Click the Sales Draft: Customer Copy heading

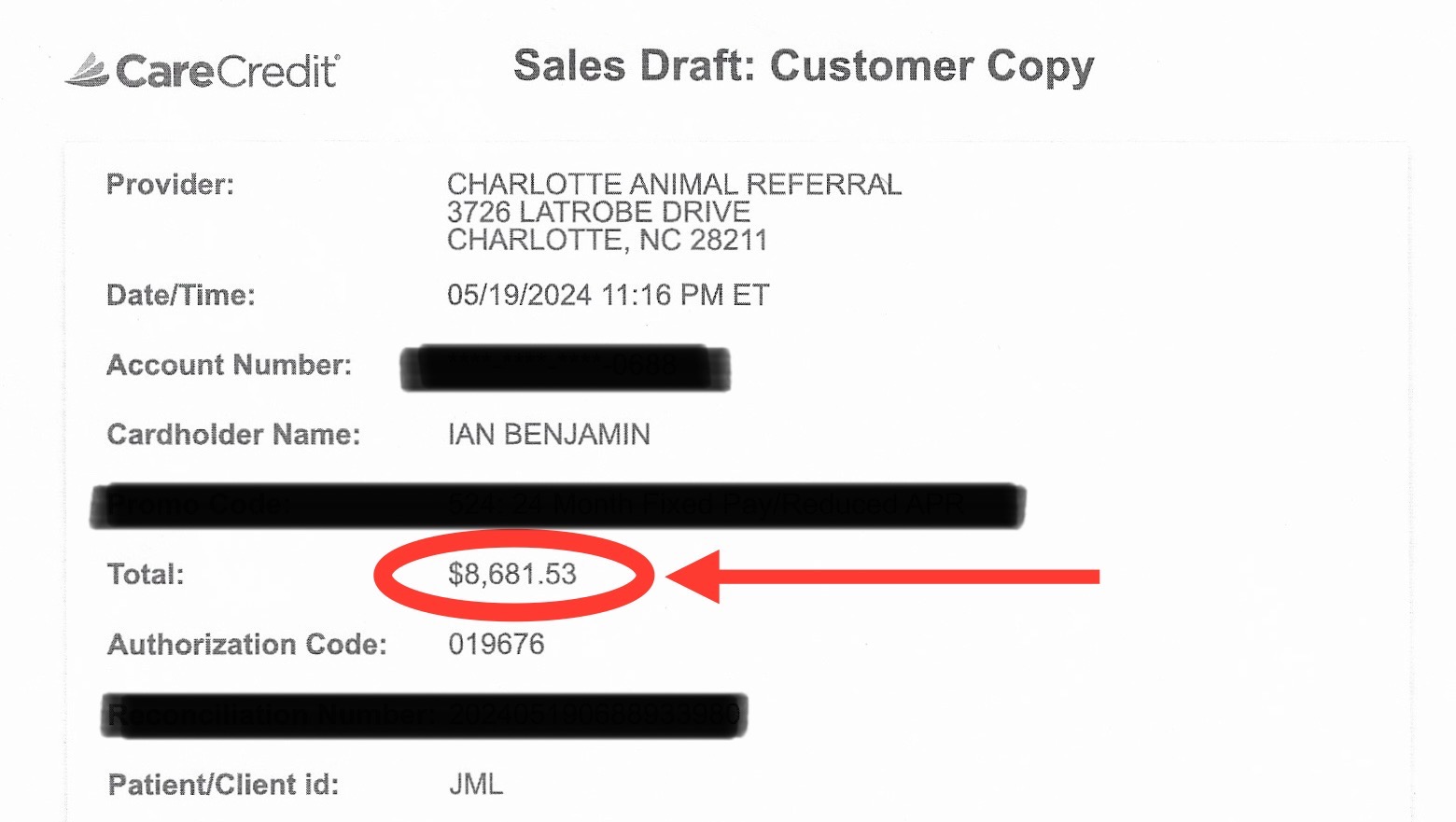(804, 67)
